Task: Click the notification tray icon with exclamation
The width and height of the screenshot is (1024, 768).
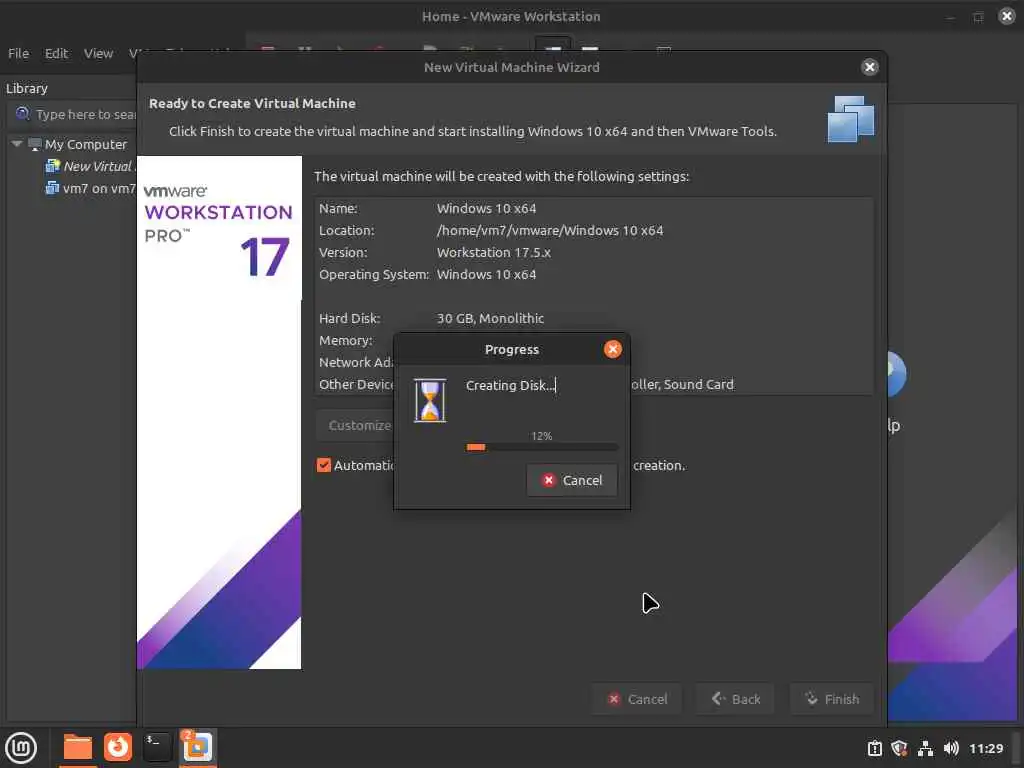Action: pyautogui.click(x=874, y=748)
